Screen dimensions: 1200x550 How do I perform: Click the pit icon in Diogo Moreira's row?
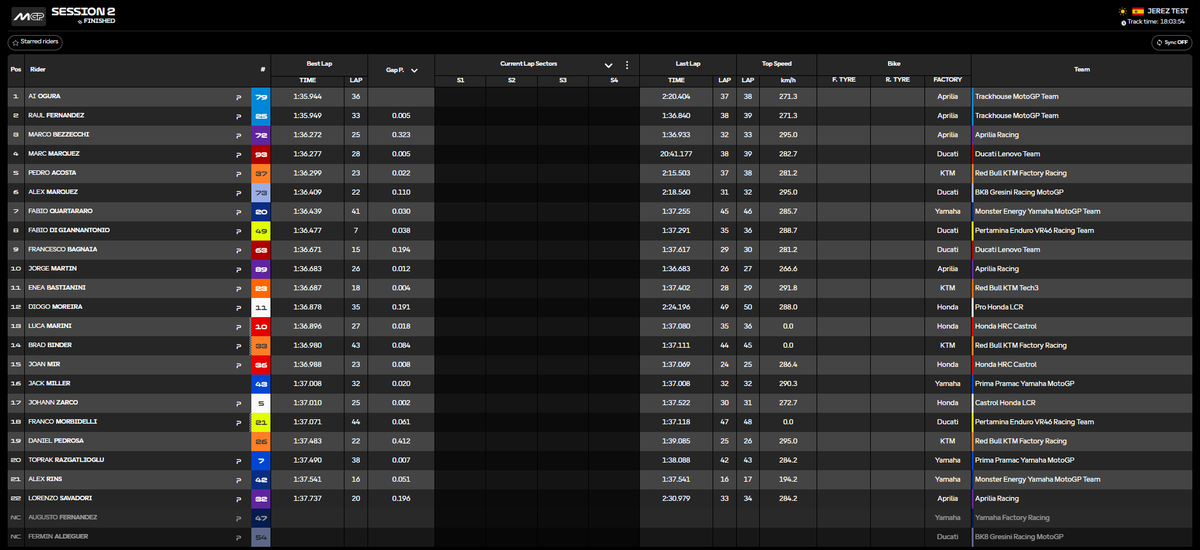click(238, 307)
